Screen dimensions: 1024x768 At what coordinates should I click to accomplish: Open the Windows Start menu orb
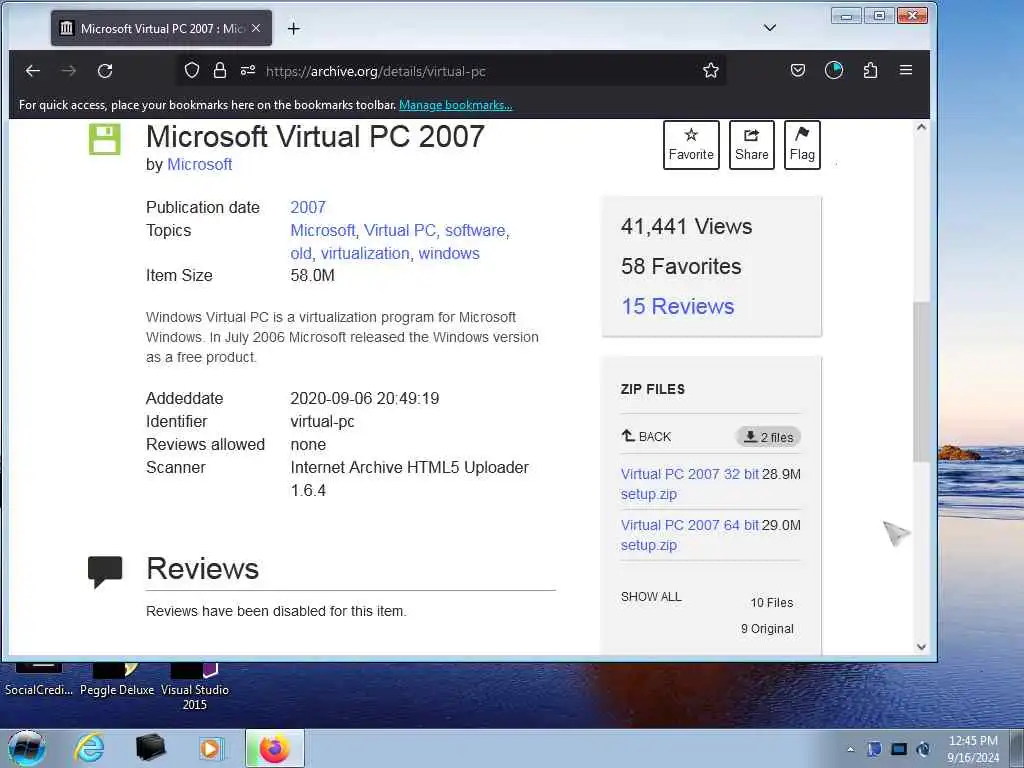pyautogui.click(x=26, y=748)
